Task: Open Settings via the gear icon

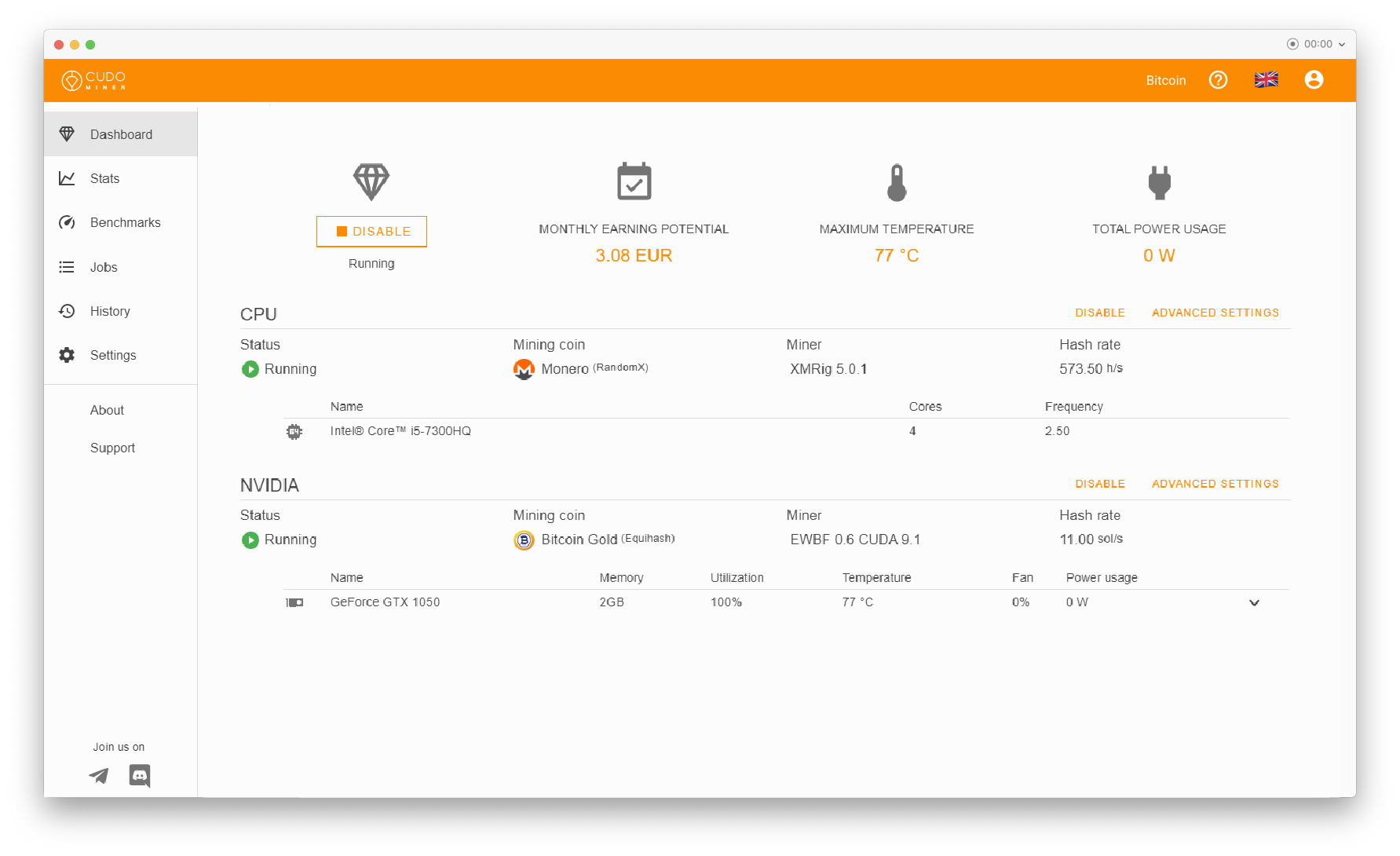Action: (68, 355)
